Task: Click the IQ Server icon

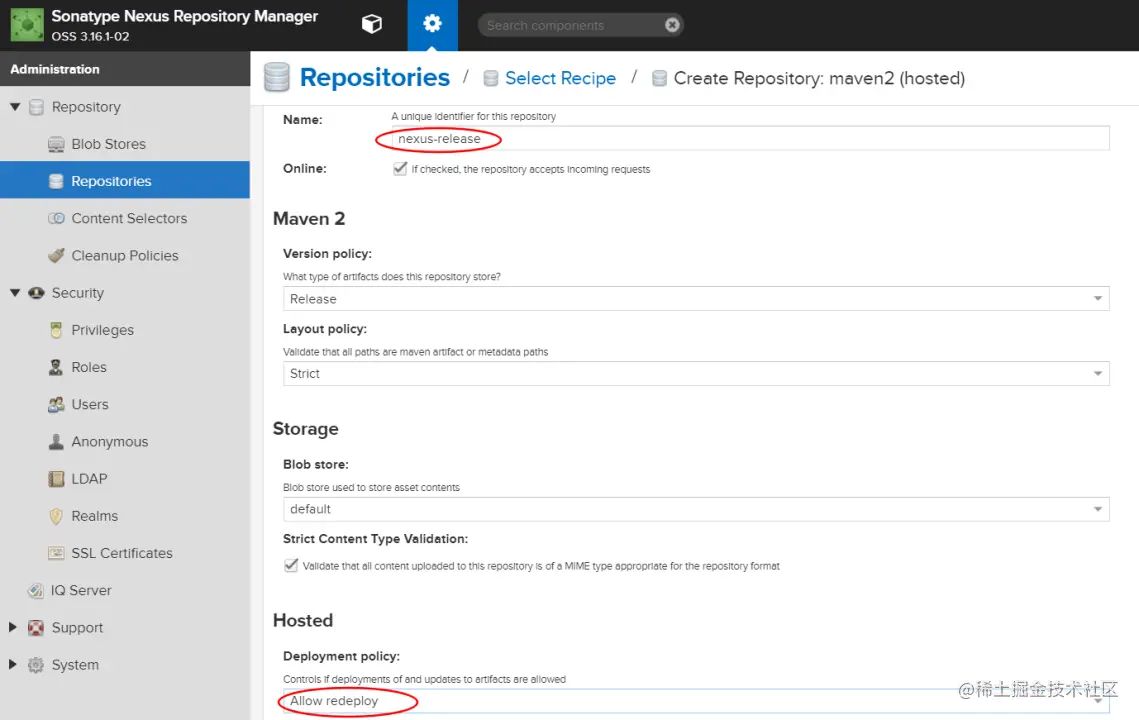Action: point(36,590)
